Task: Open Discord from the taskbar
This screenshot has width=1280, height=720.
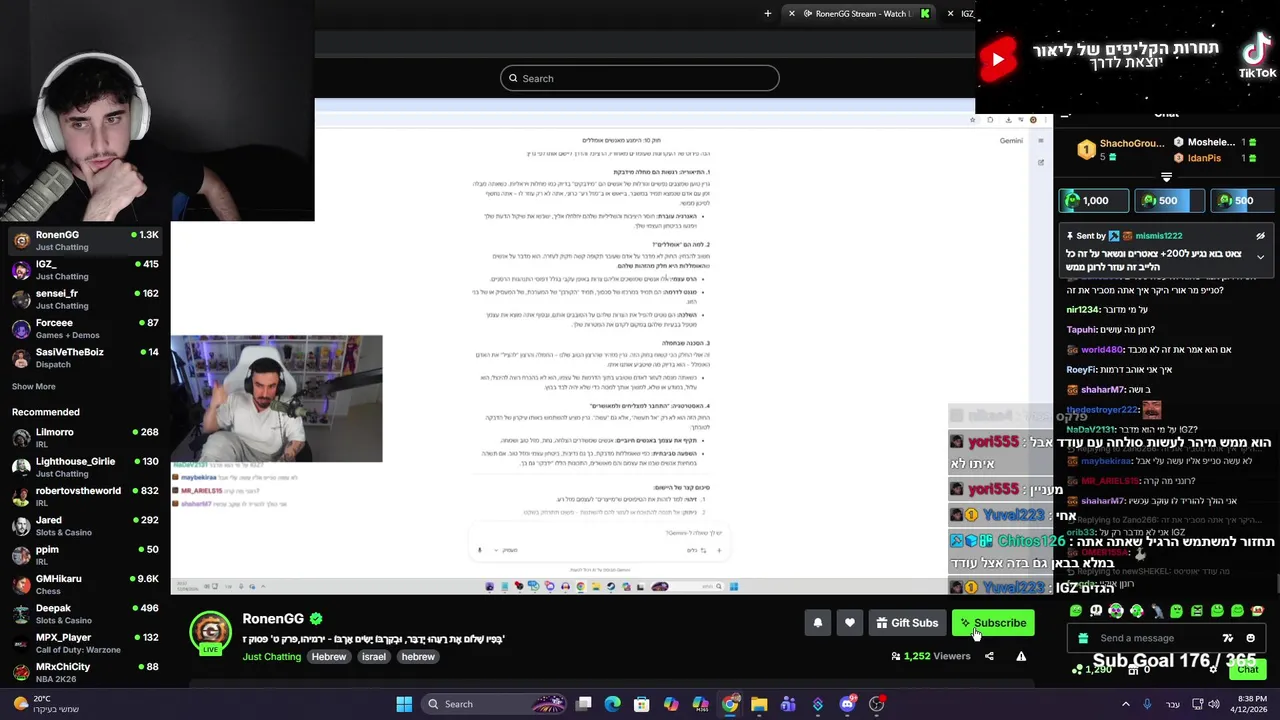Action: (x=847, y=704)
